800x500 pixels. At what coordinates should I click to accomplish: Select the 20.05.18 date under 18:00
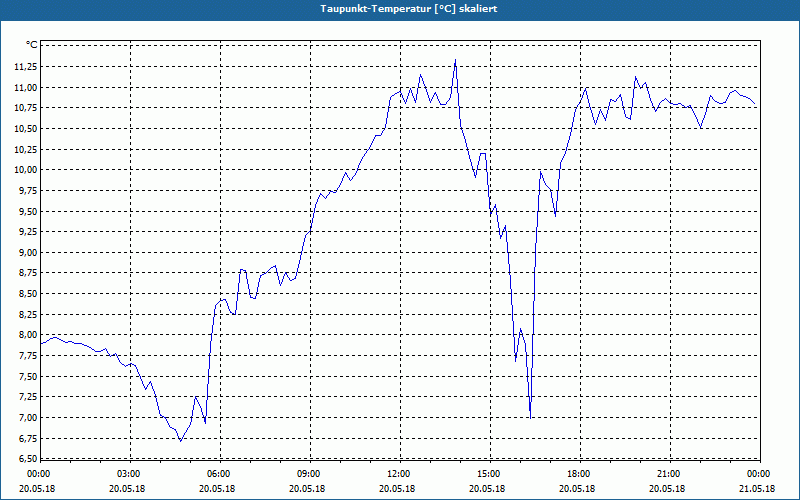(578, 488)
